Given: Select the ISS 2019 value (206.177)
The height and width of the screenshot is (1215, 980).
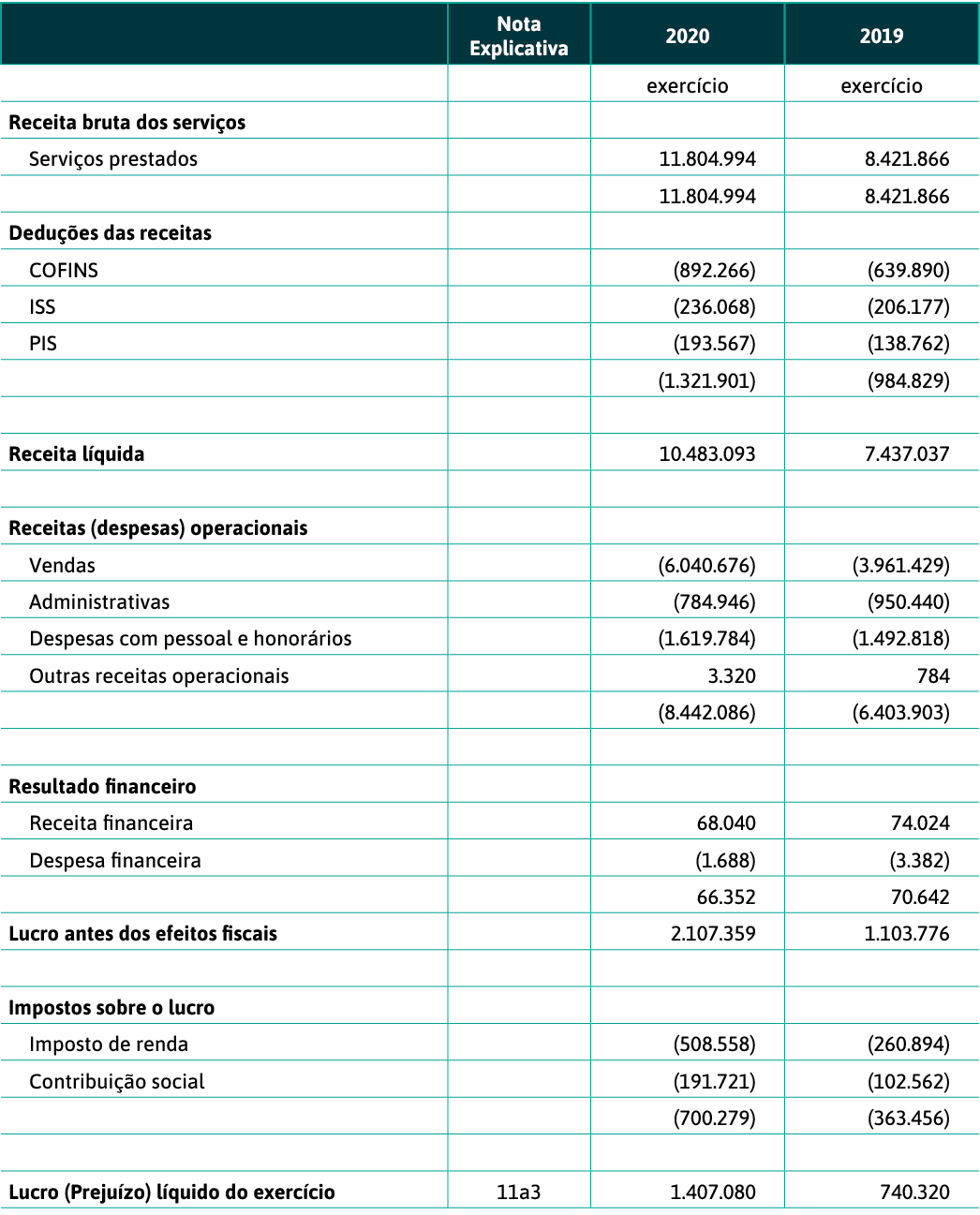Looking at the screenshot, I should pos(908,307).
